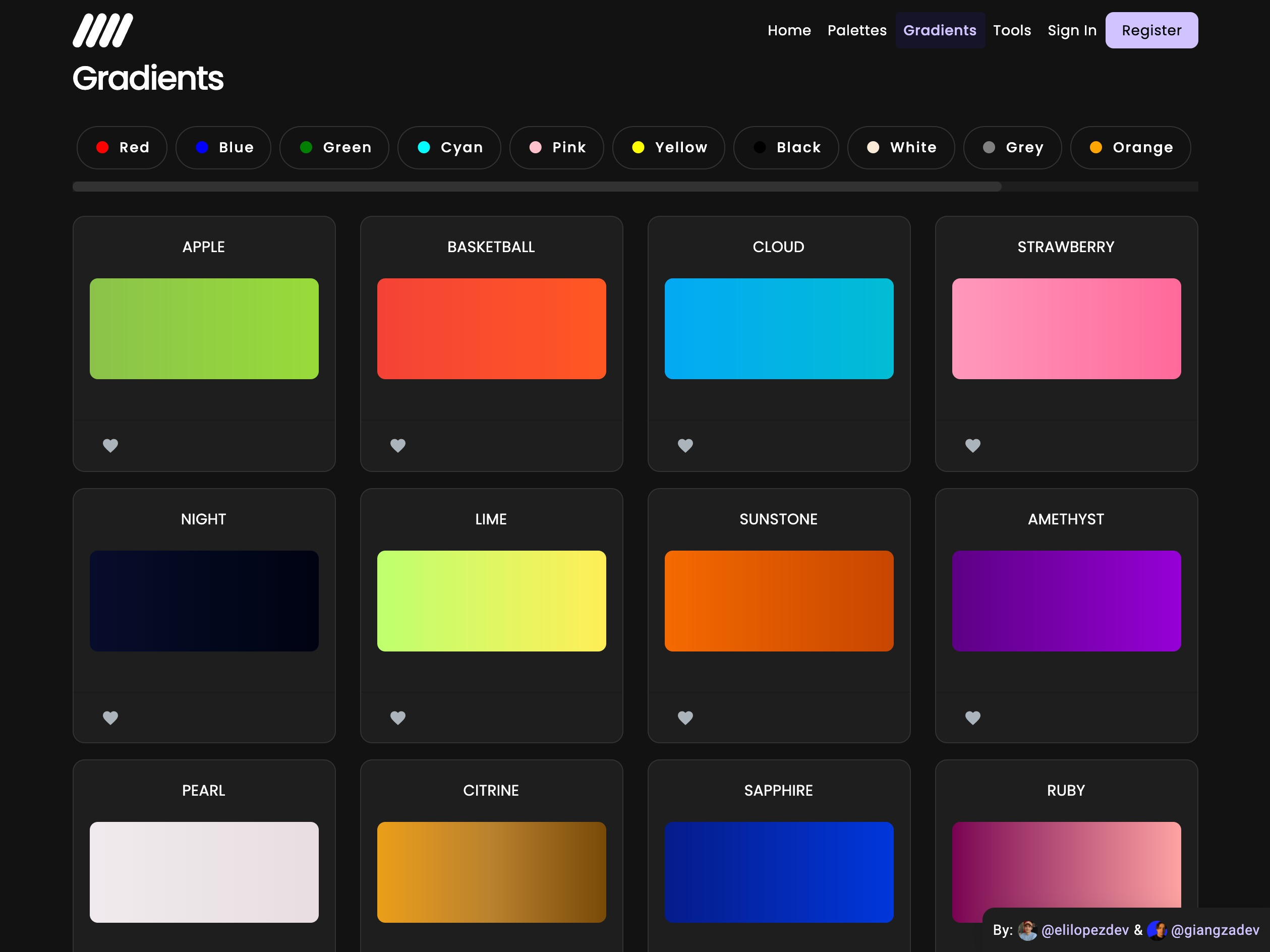The image size is (1270, 952).
Task: Like the STRAWBERRY gradient via heart icon
Action: [x=972, y=445]
